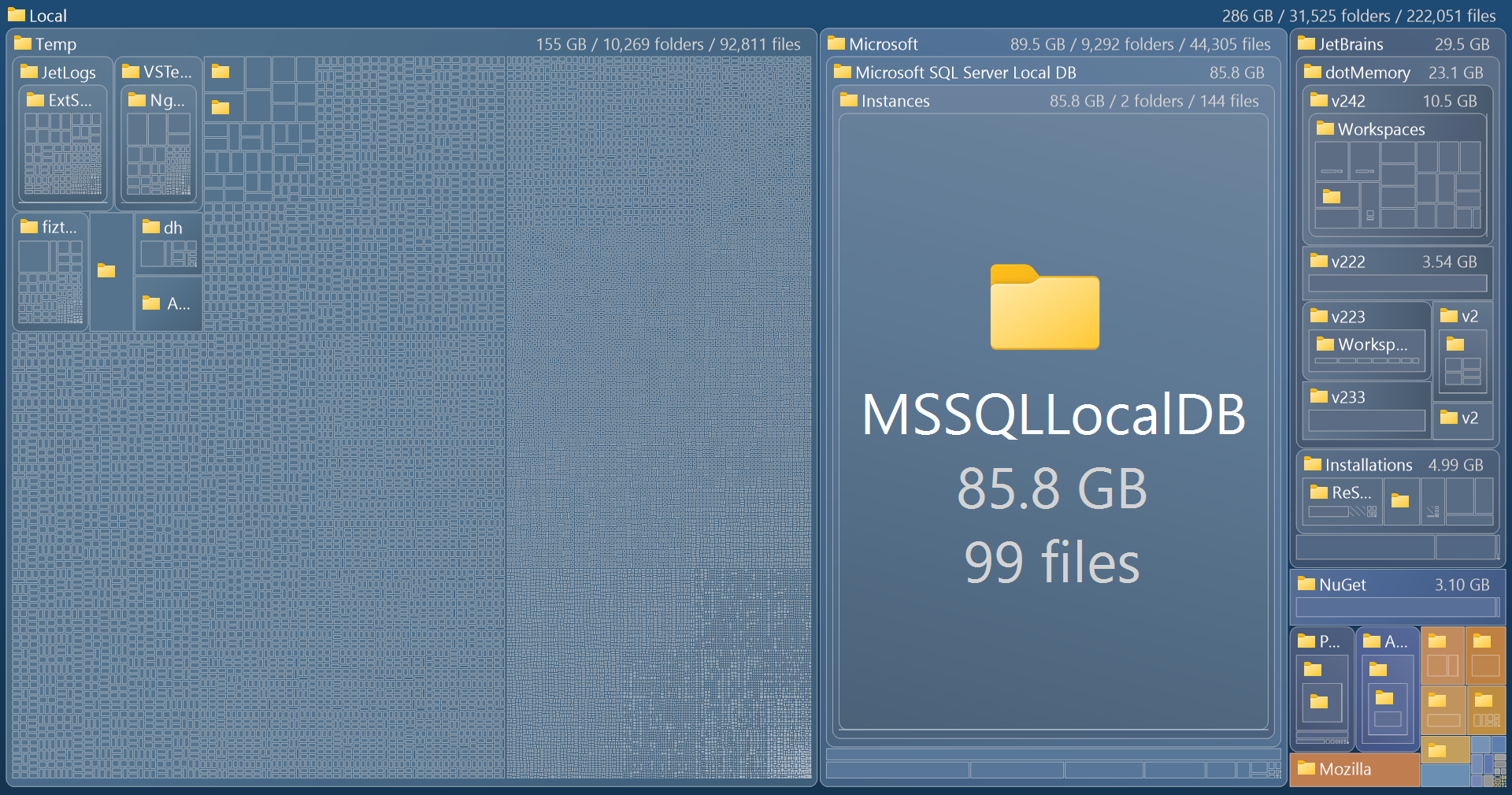The height and width of the screenshot is (795, 1512).
Task: Open the v223 folder icon
Action: [1319, 316]
